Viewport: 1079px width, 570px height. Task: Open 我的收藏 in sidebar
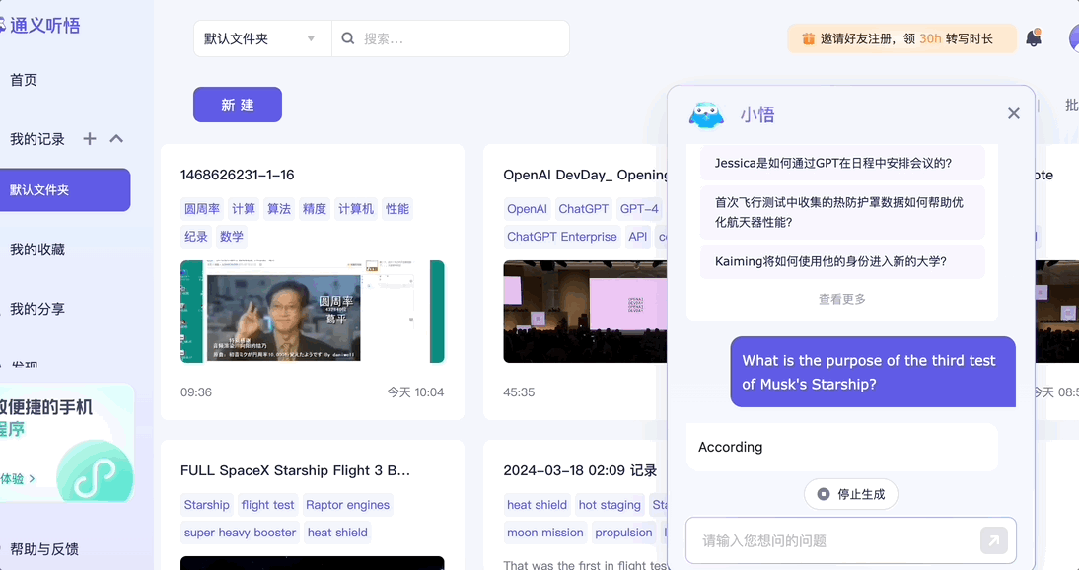(x=37, y=249)
